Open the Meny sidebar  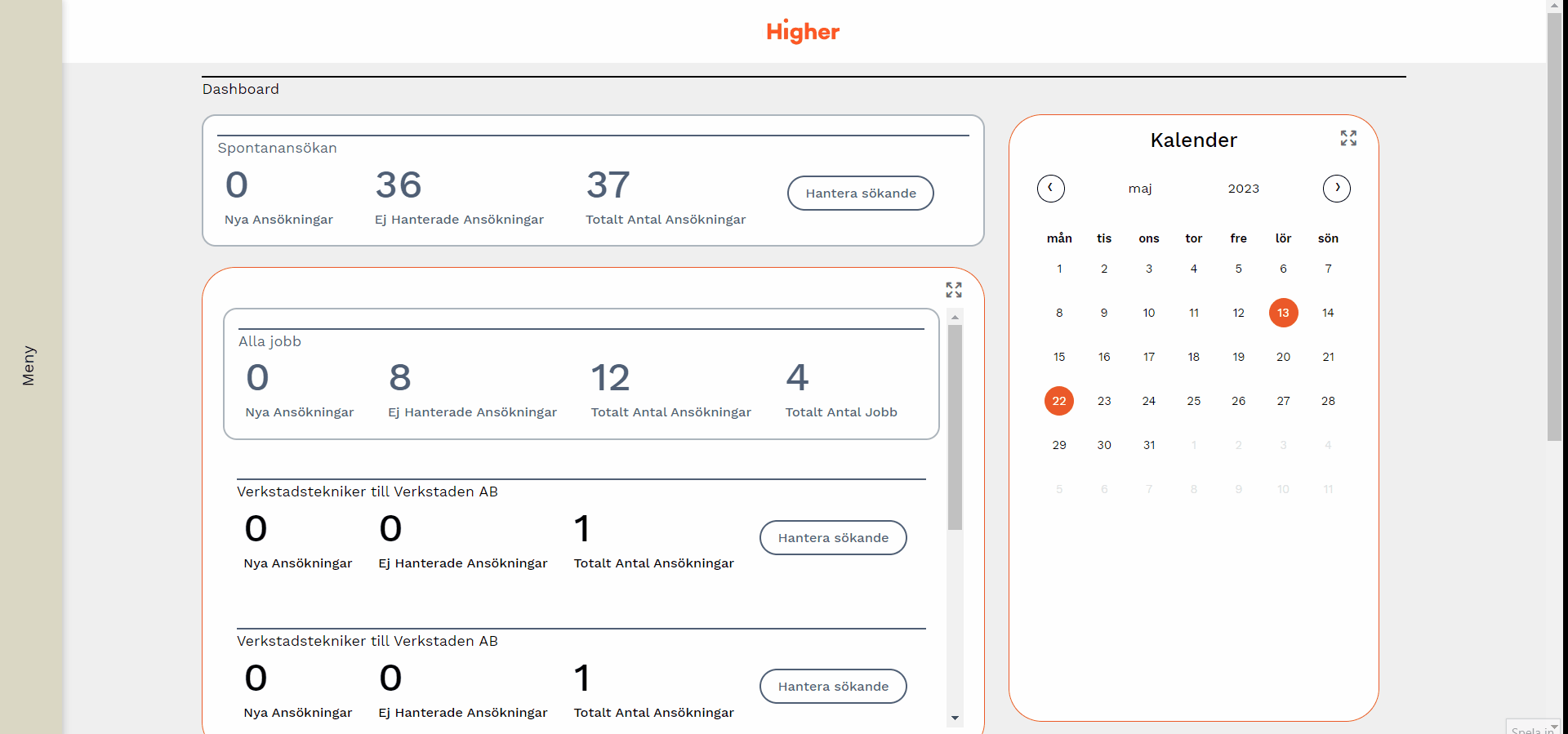pyautogui.click(x=30, y=366)
